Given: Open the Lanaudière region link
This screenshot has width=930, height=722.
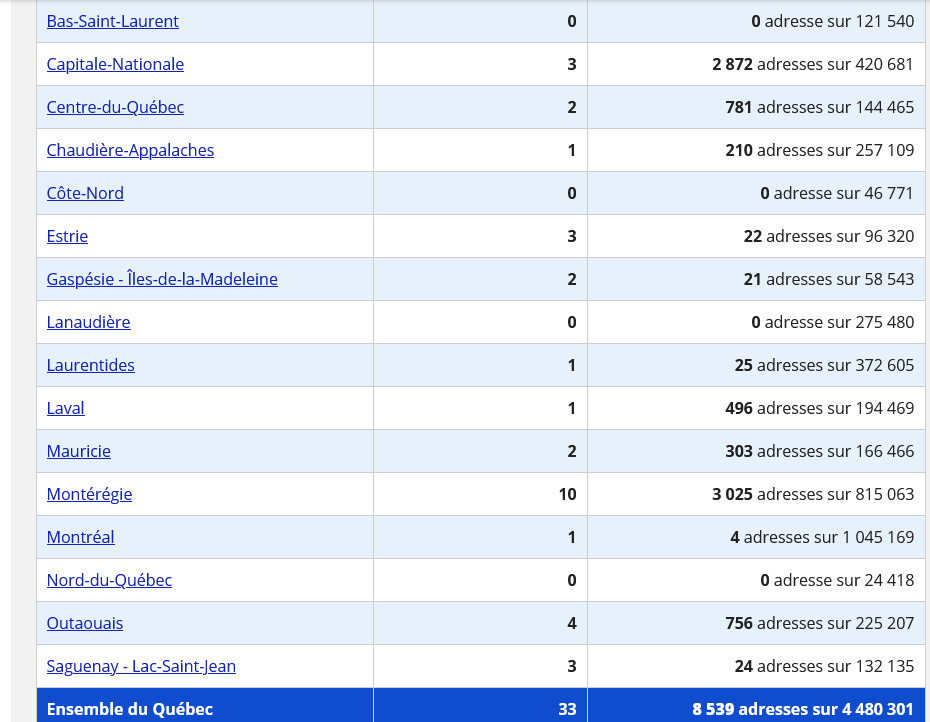Looking at the screenshot, I should click(x=88, y=322).
